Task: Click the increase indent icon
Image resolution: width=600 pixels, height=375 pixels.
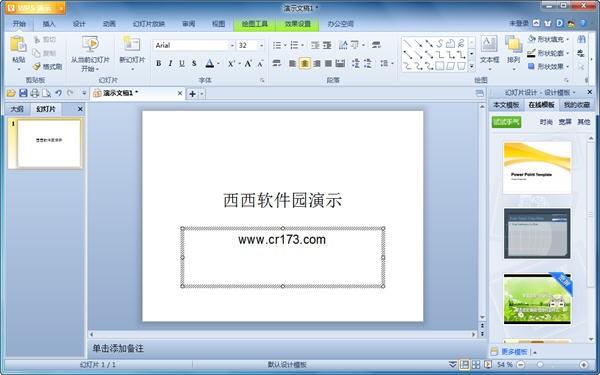Action: pos(327,46)
